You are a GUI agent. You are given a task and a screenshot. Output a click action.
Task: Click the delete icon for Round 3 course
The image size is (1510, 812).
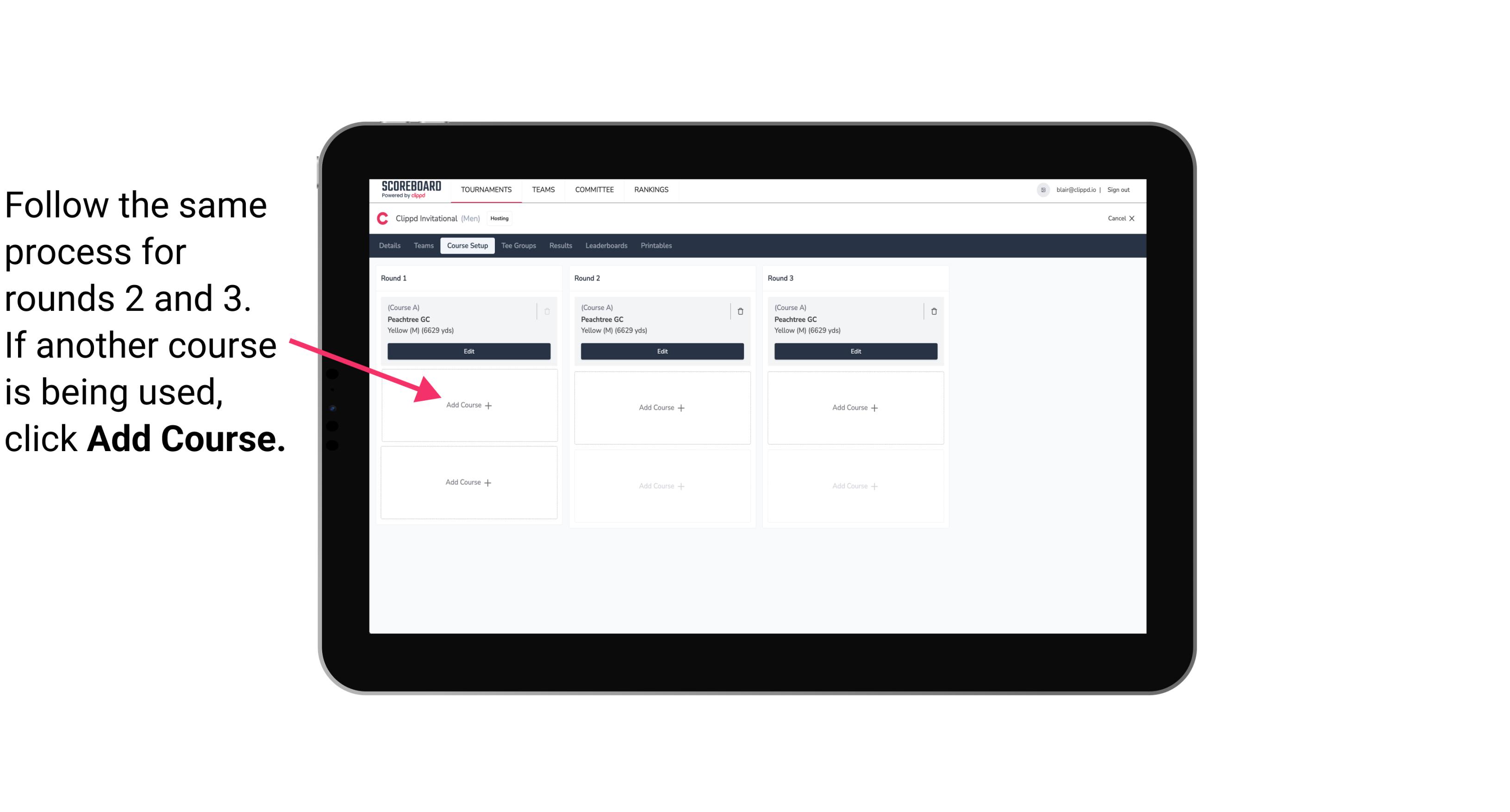[x=930, y=311]
